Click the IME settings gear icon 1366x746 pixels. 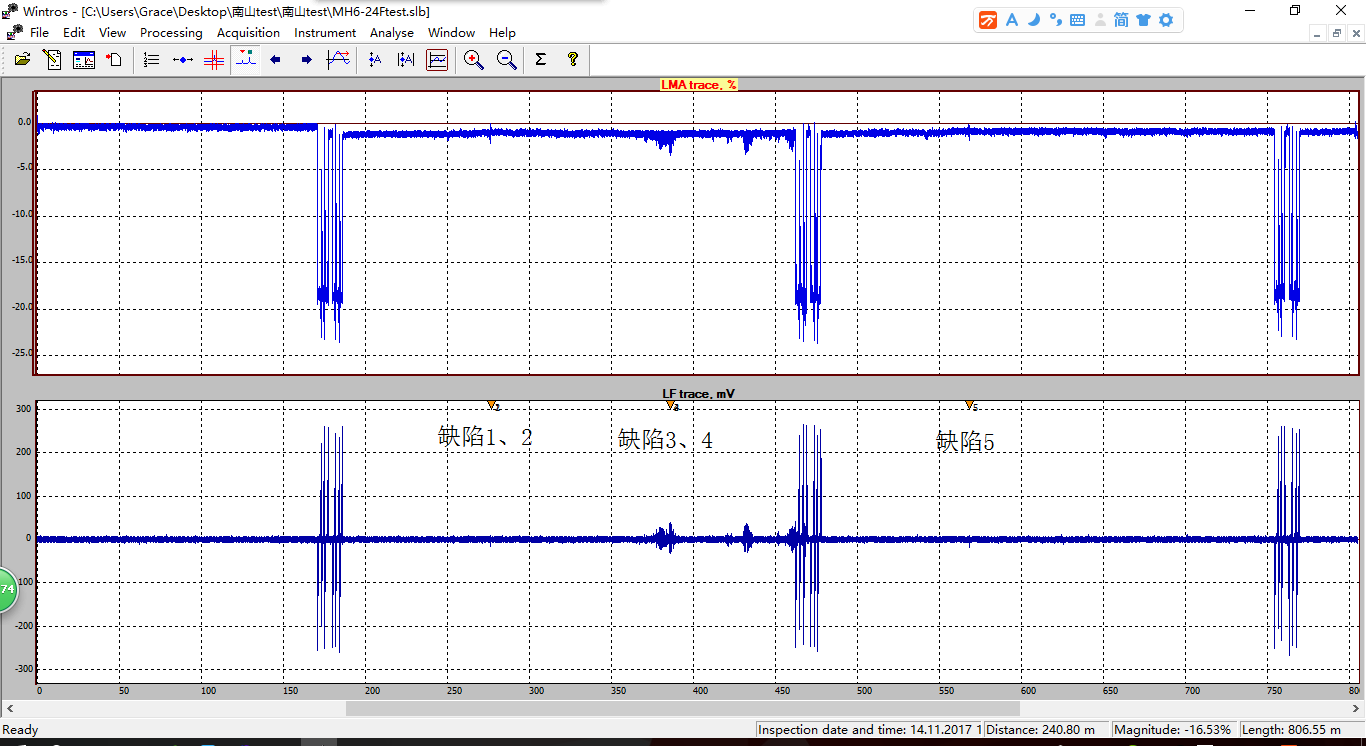tap(1165, 20)
